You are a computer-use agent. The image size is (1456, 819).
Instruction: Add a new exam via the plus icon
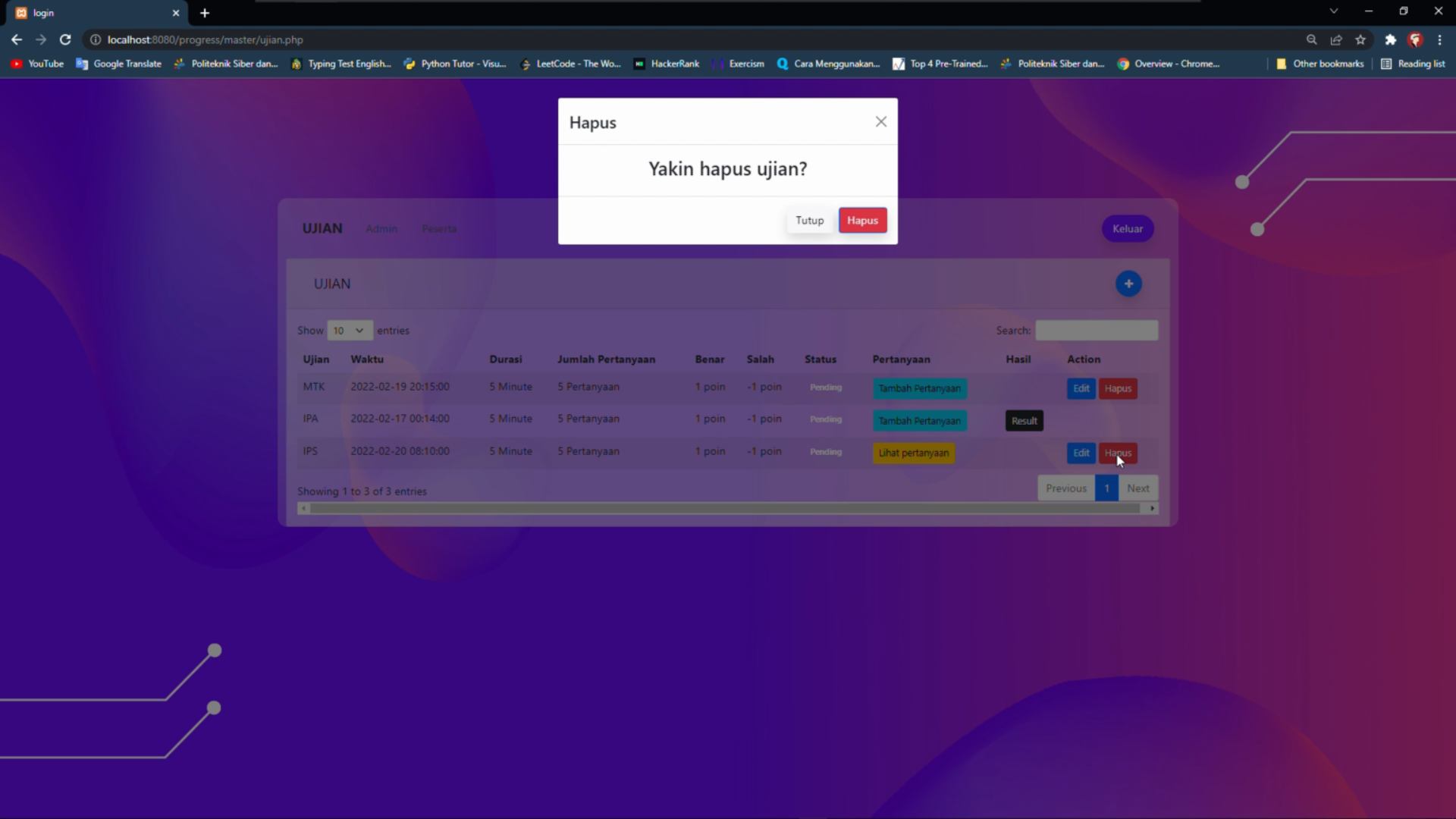coord(1128,283)
